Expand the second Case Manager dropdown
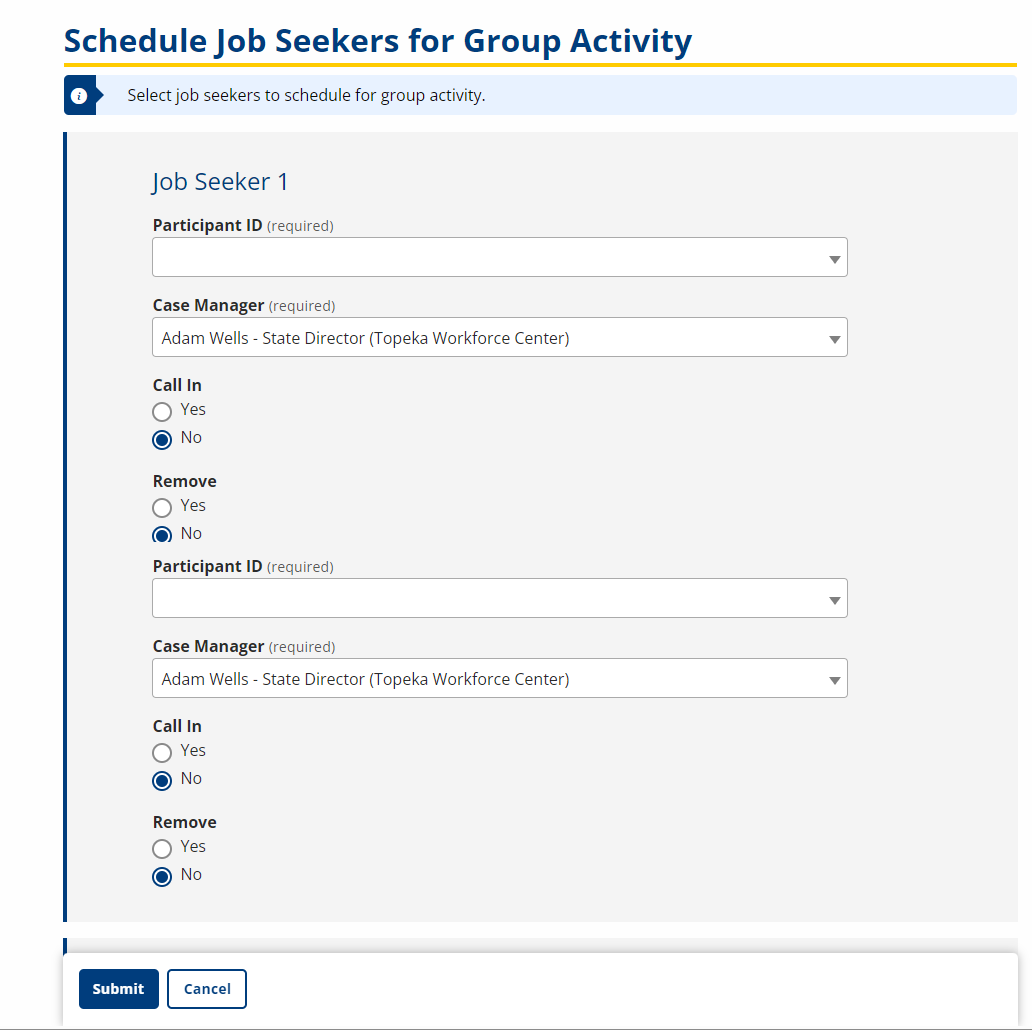Viewport: 1032px width, 1030px height. point(499,679)
